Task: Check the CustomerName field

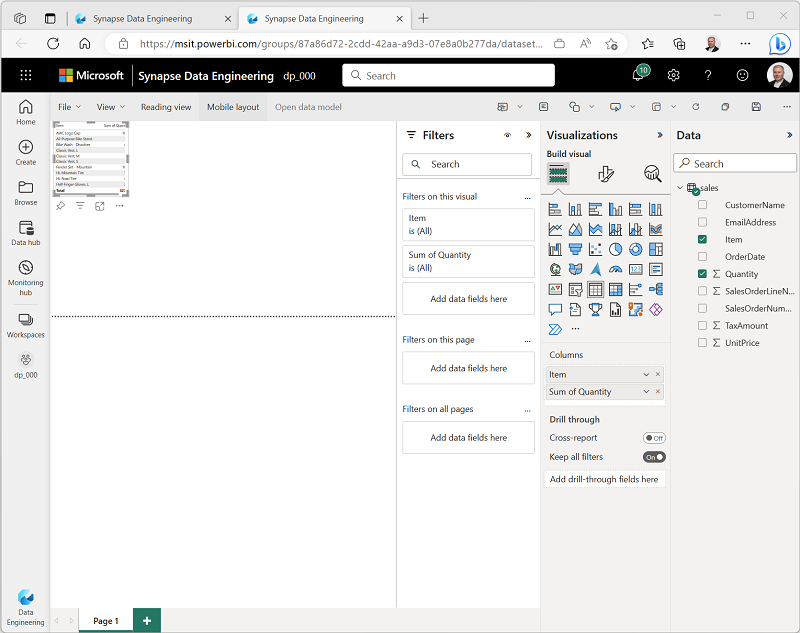Action: point(703,205)
